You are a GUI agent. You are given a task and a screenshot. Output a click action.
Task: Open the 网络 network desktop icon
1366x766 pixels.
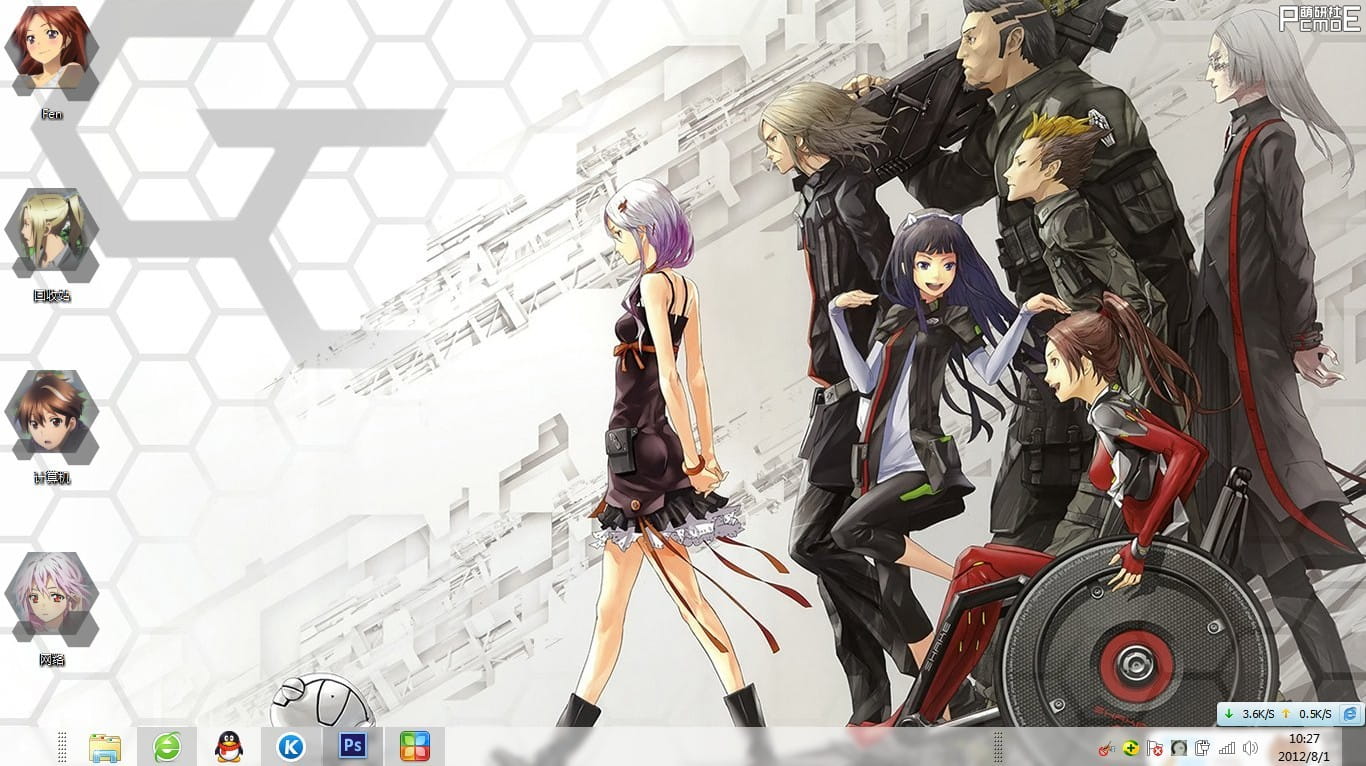click(51, 597)
